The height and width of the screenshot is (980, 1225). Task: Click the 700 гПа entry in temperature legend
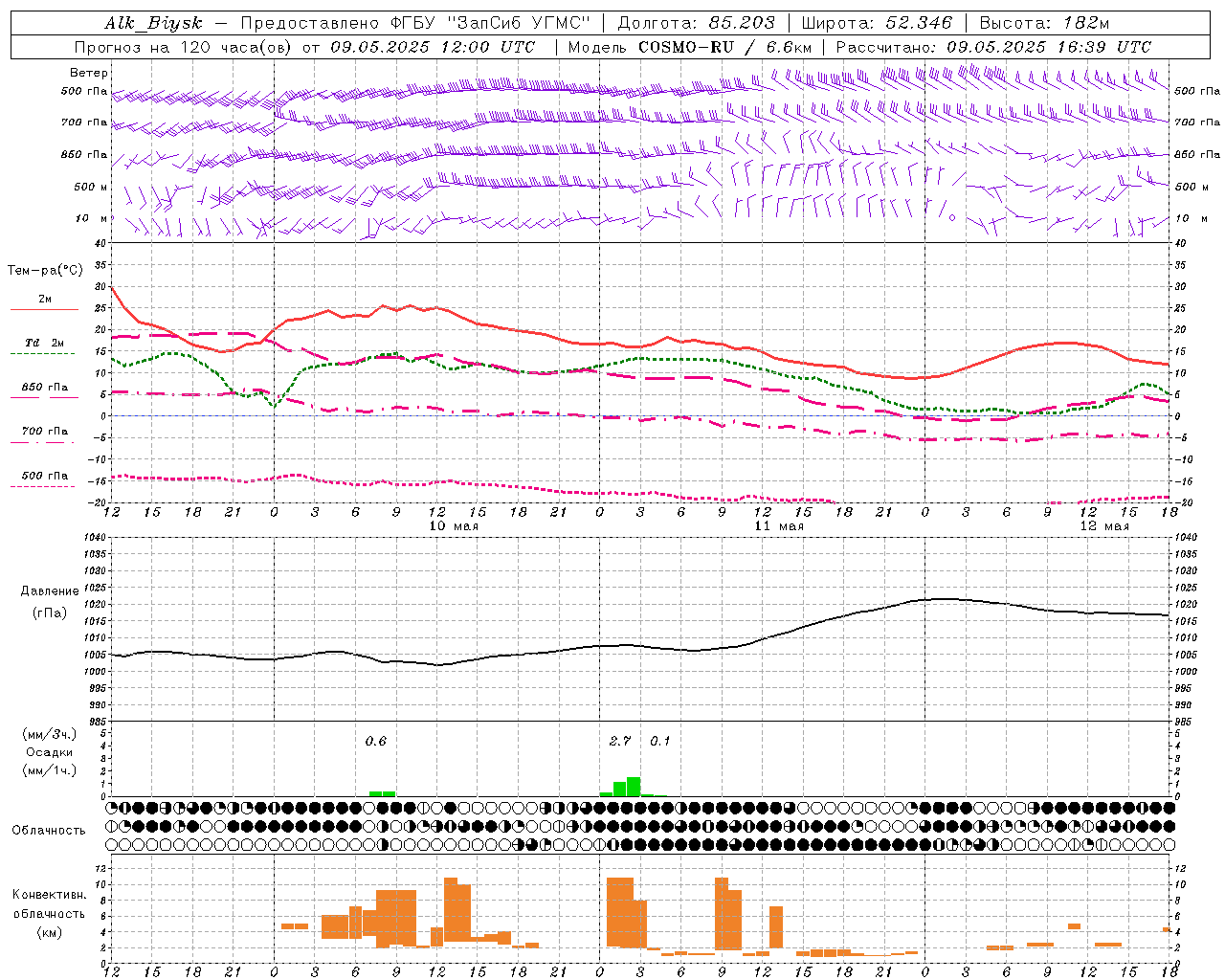(x=45, y=431)
